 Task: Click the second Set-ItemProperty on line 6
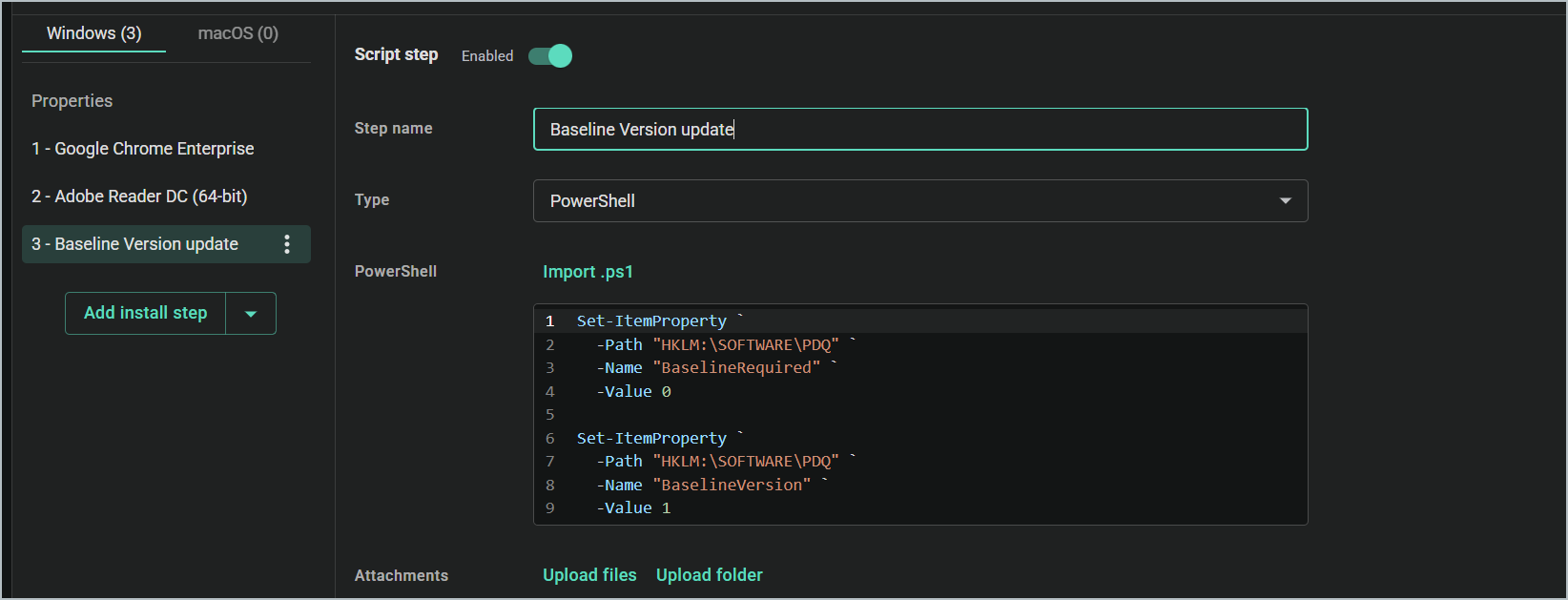pyautogui.click(x=651, y=439)
